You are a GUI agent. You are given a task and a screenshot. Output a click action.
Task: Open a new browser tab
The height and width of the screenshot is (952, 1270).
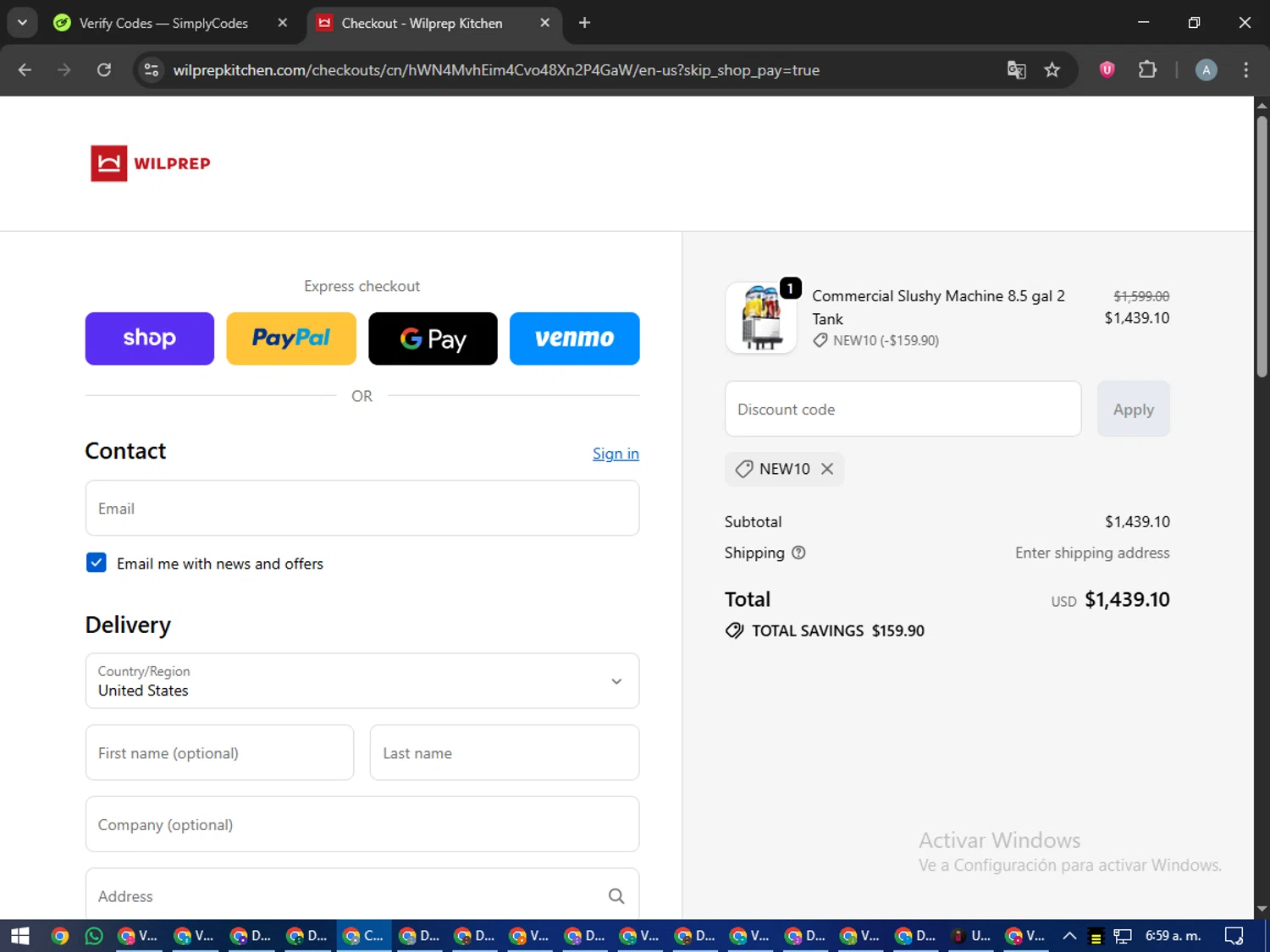584,23
